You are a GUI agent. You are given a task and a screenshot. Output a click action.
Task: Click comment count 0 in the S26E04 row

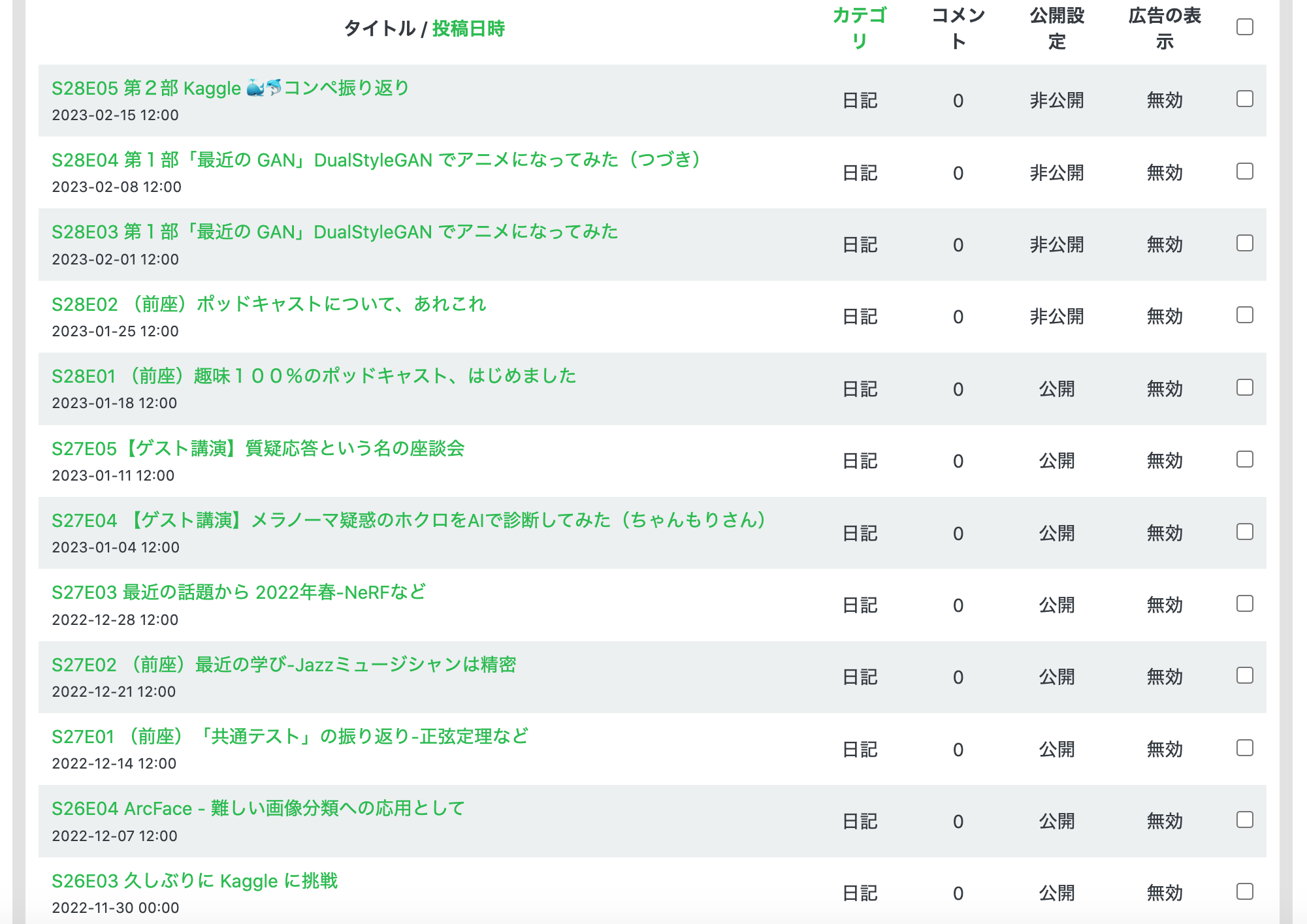click(958, 821)
